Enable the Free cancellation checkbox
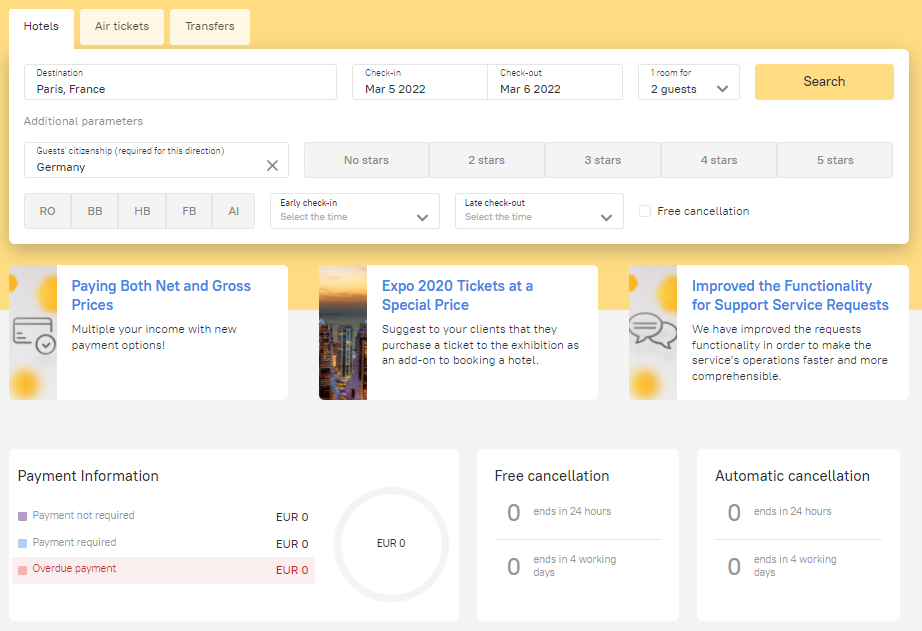This screenshot has height=631, width=922. 645,211
